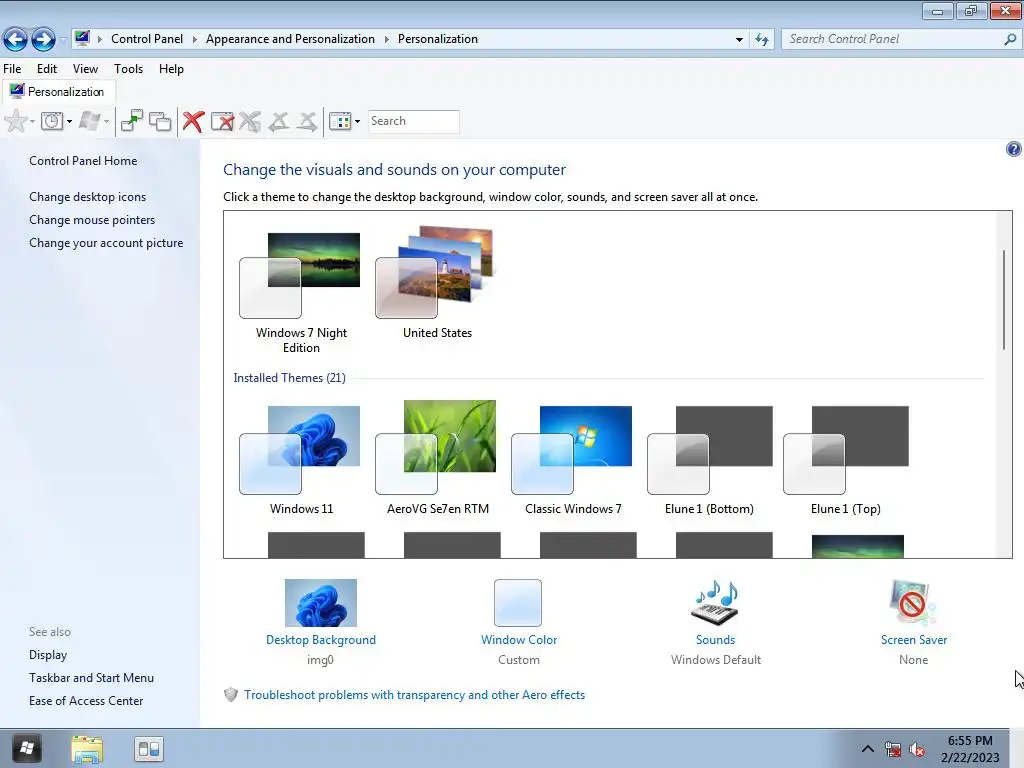
Task: Click the muted volume tray icon
Action: pos(918,750)
